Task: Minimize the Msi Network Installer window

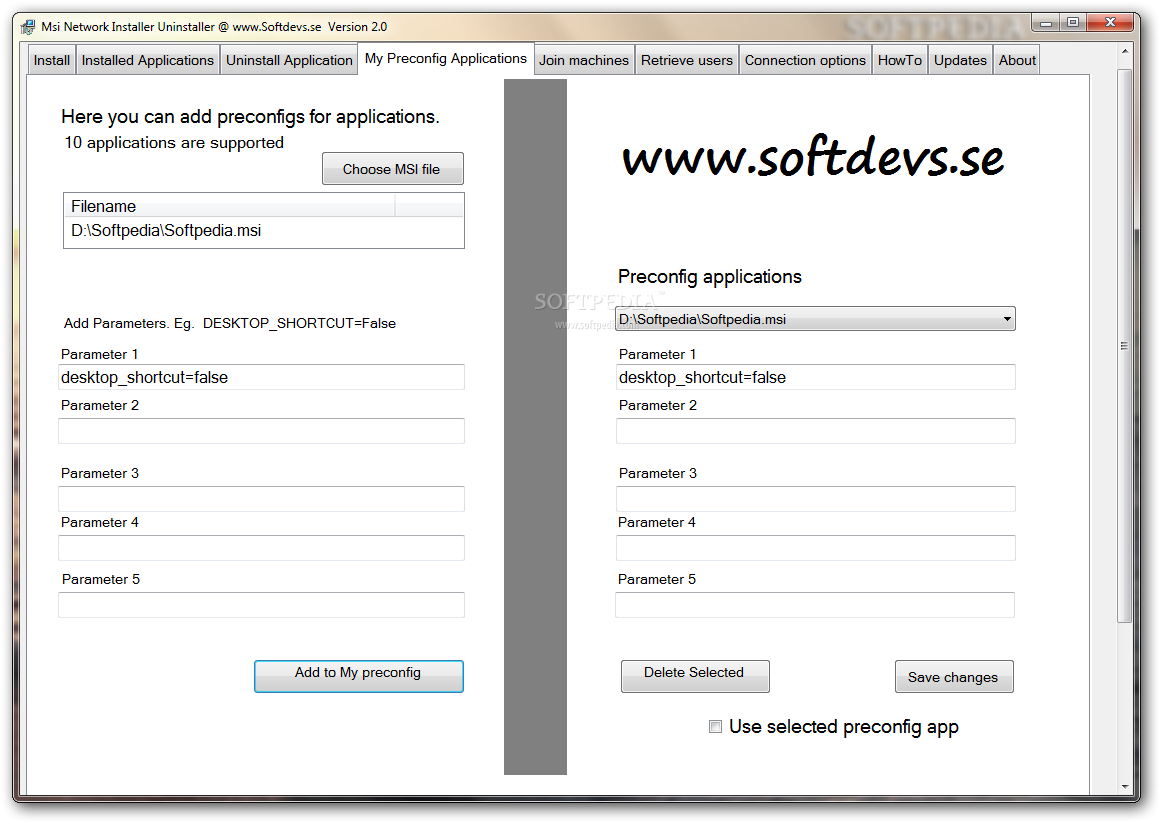Action: click(x=1045, y=23)
